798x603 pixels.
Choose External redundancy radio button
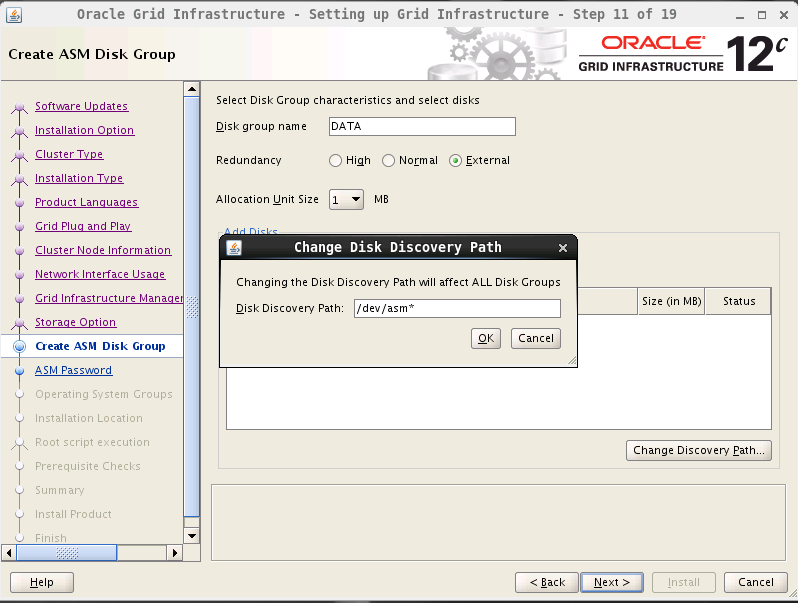point(456,160)
